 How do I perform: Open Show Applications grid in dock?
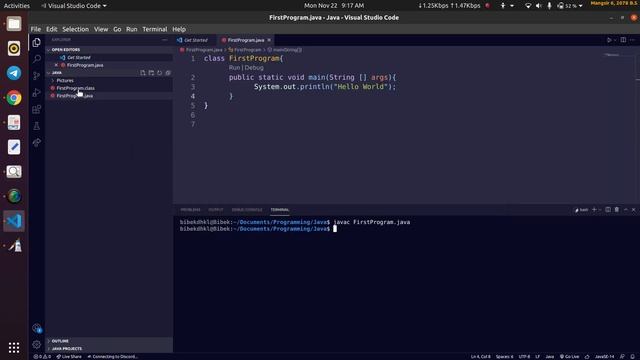point(14,347)
